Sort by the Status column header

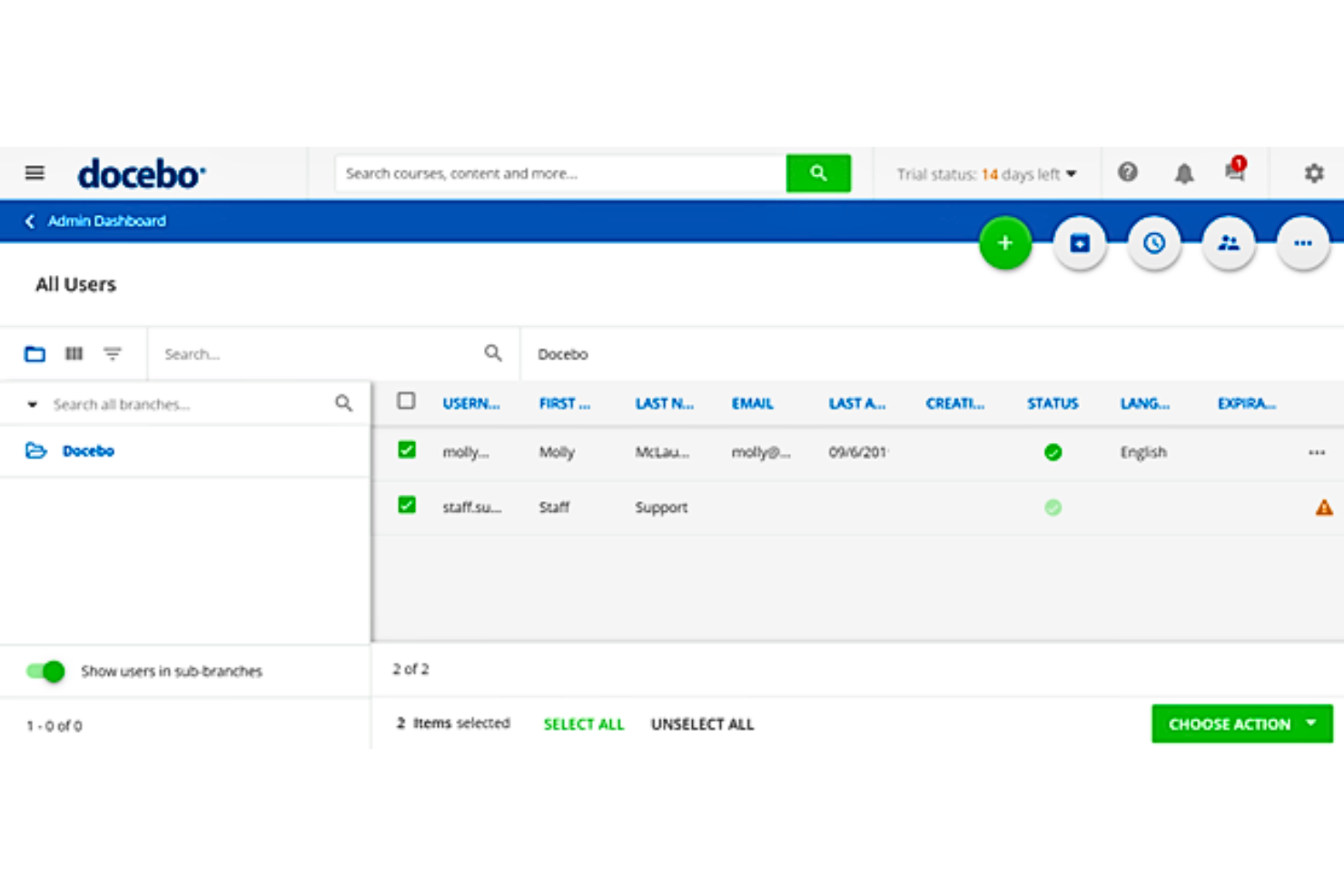[x=1052, y=403]
